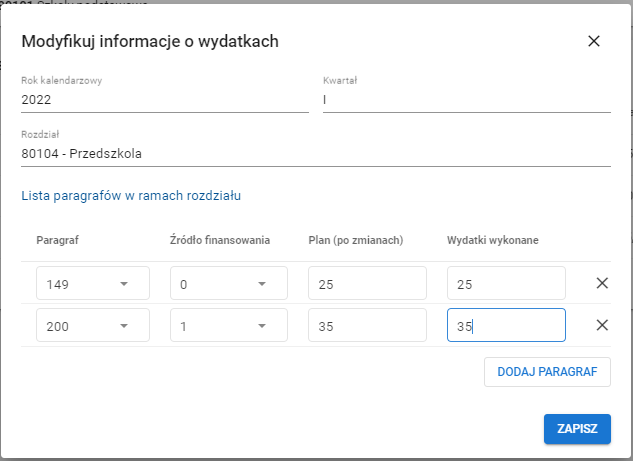Open the Paragraf dropdown showing 149

click(x=93, y=283)
